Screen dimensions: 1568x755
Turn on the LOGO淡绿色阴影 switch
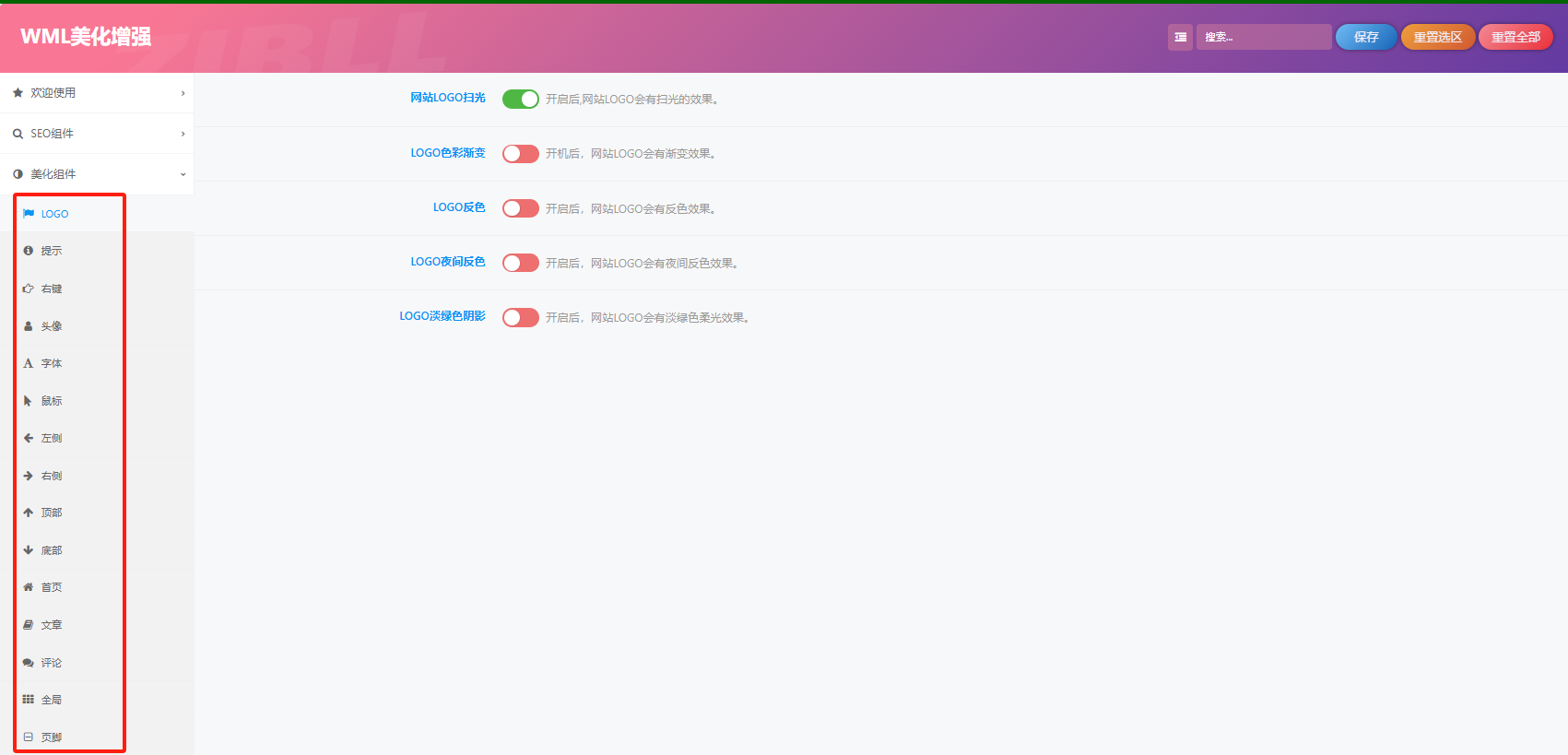(x=521, y=317)
